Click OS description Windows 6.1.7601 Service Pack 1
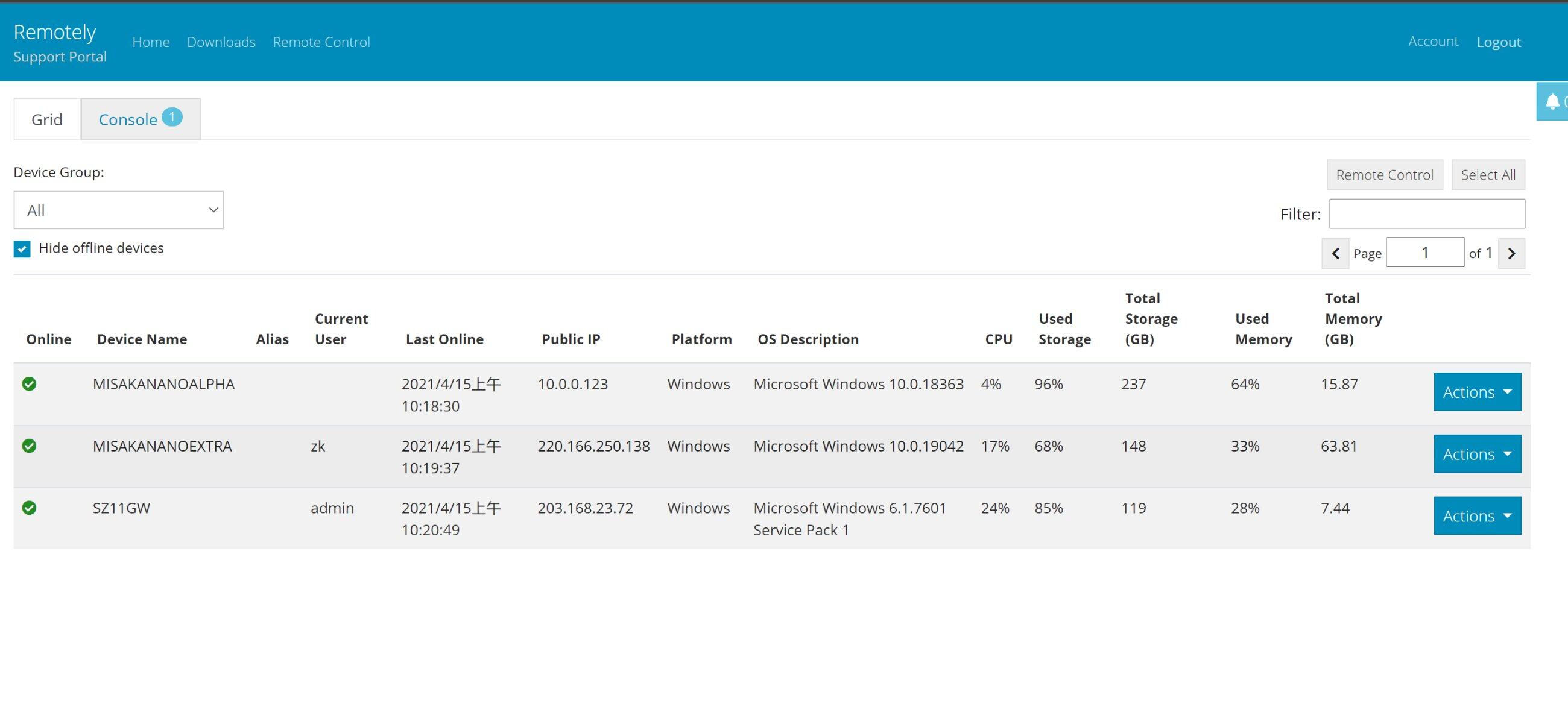Screen dimensions: 1568x721 pos(850,518)
